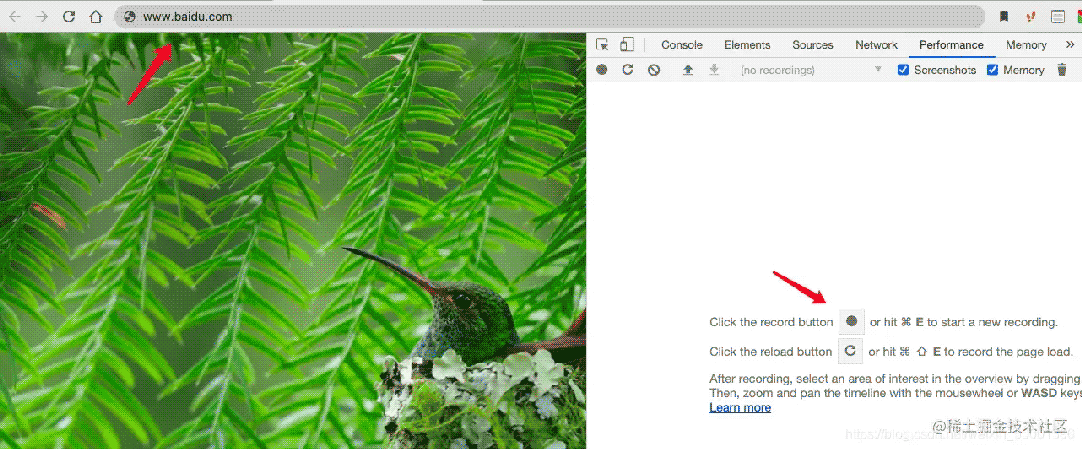Uncheck the Screenshots checkbox
Screen dimensions: 1082x449
tap(903, 70)
